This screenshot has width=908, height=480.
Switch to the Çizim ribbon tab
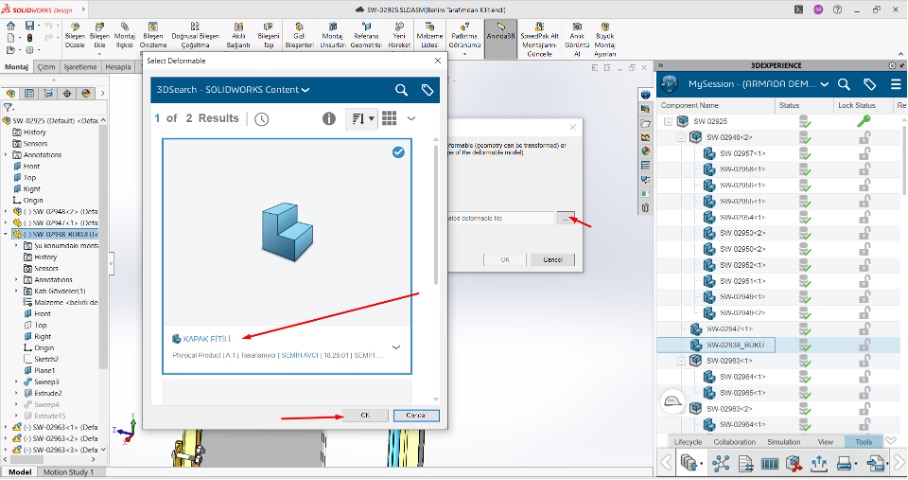click(x=47, y=67)
